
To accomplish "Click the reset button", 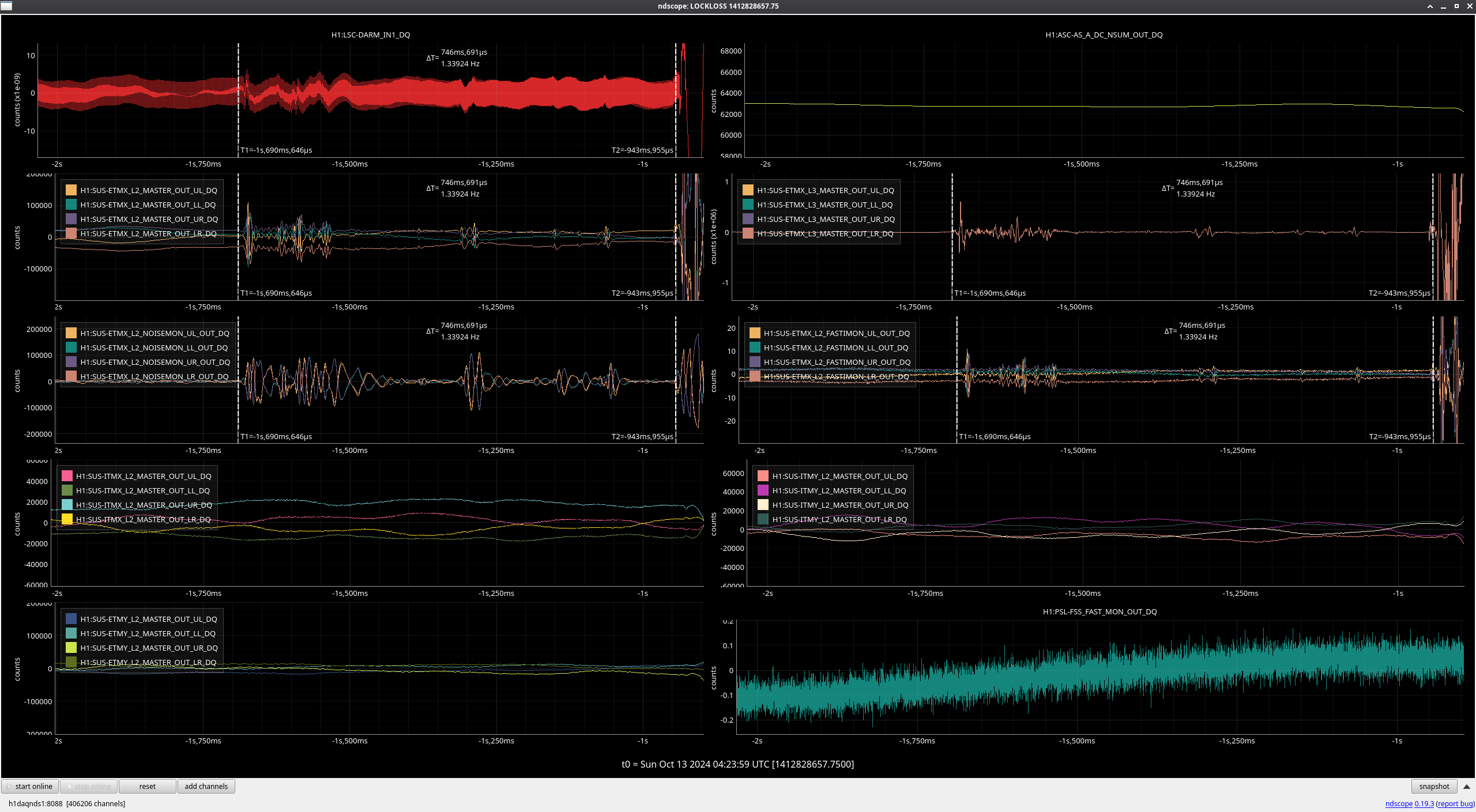I will click(147, 786).
